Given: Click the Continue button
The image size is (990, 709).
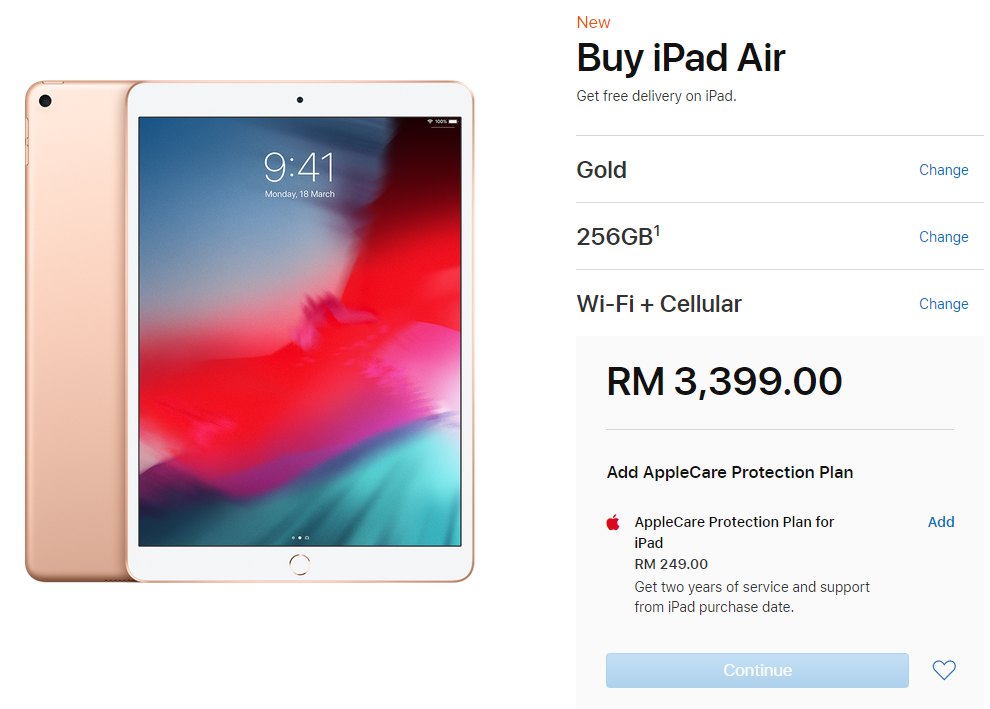Looking at the screenshot, I should (x=757, y=670).
